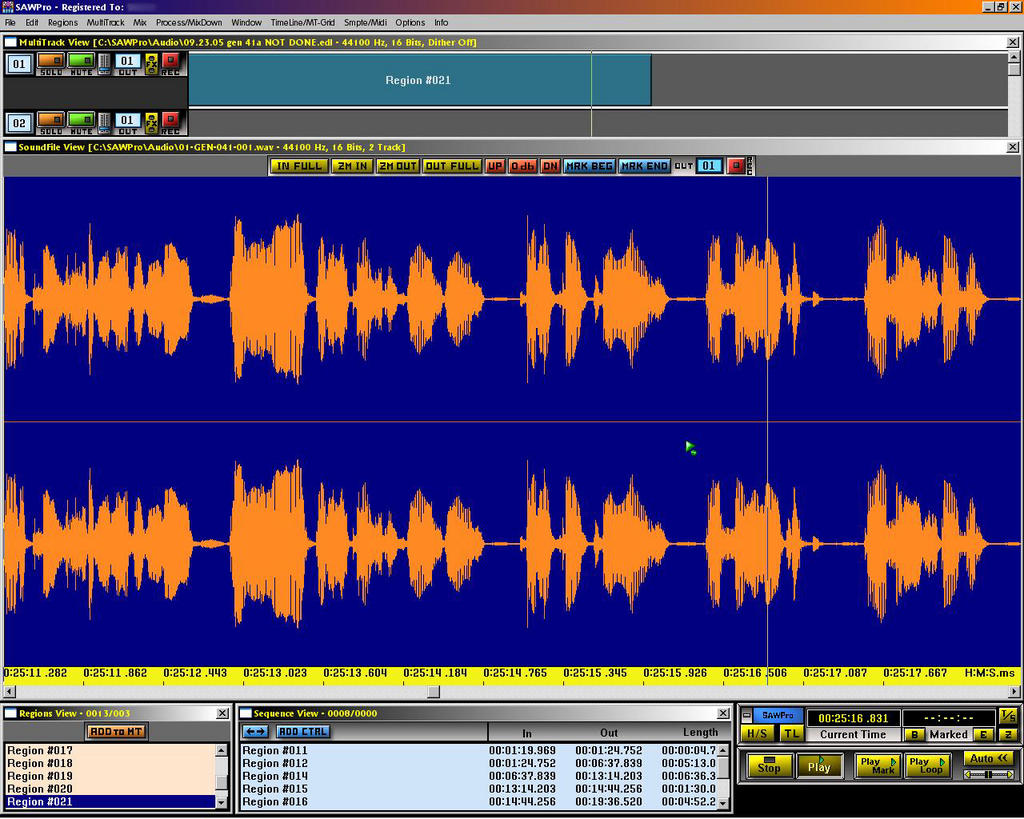1024x819 pixels.
Task: Select track number 02 label button
Action: tap(19, 123)
